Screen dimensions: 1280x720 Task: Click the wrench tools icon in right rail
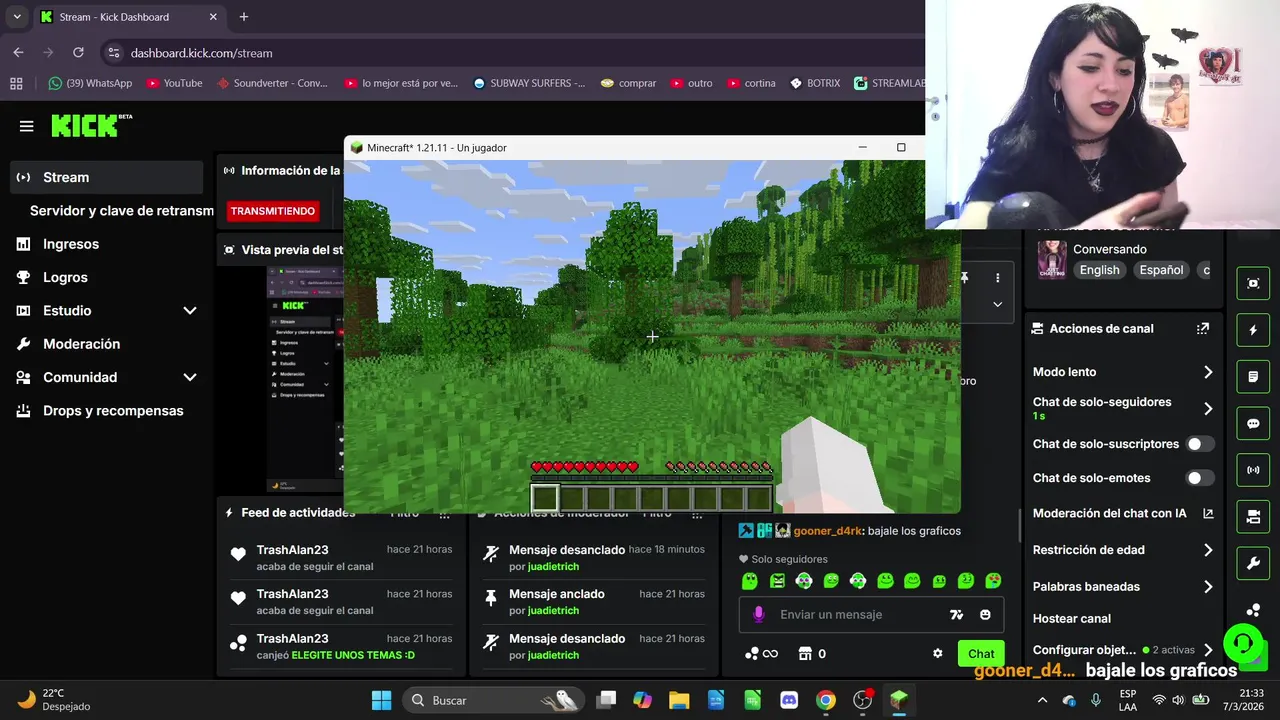pyautogui.click(x=1253, y=564)
